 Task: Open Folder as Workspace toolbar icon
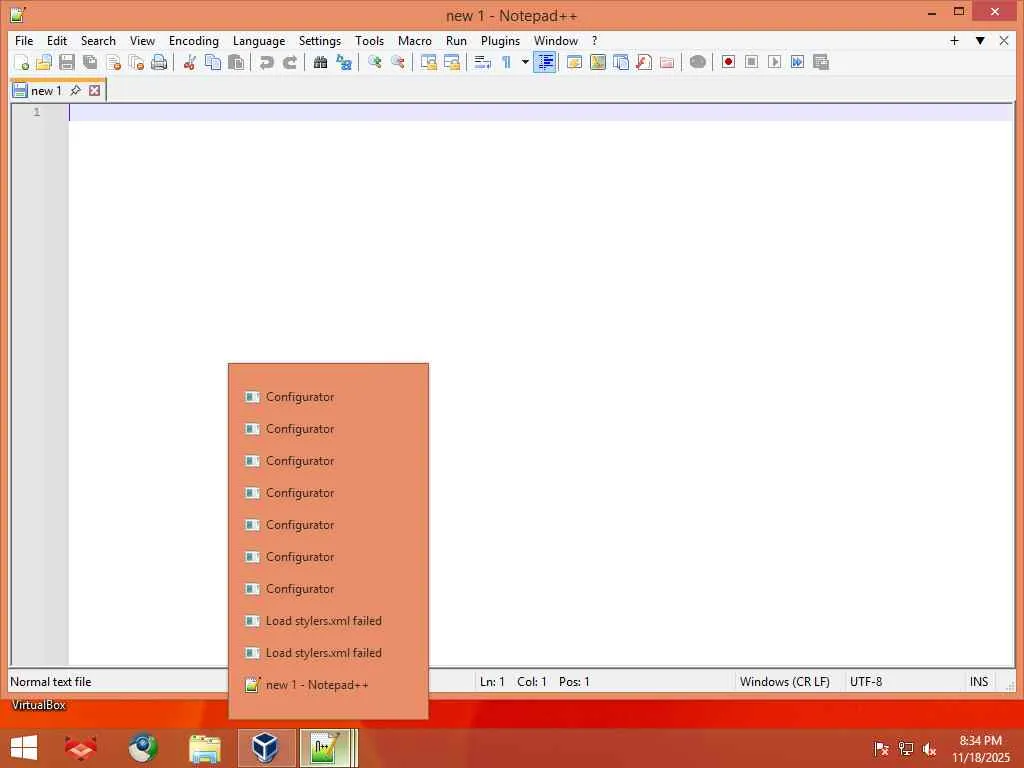coord(666,62)
